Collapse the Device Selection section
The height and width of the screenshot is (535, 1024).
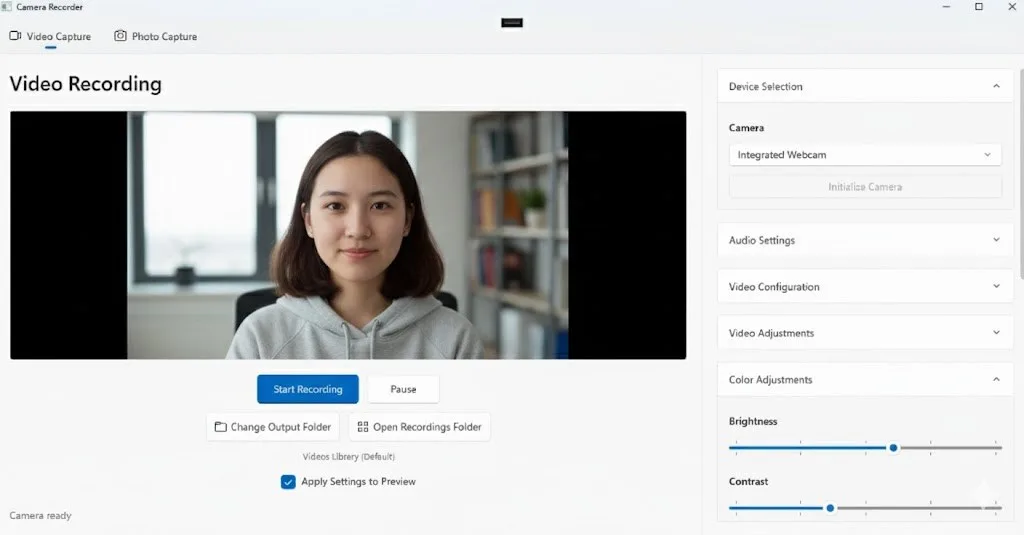tap(865, 86)
